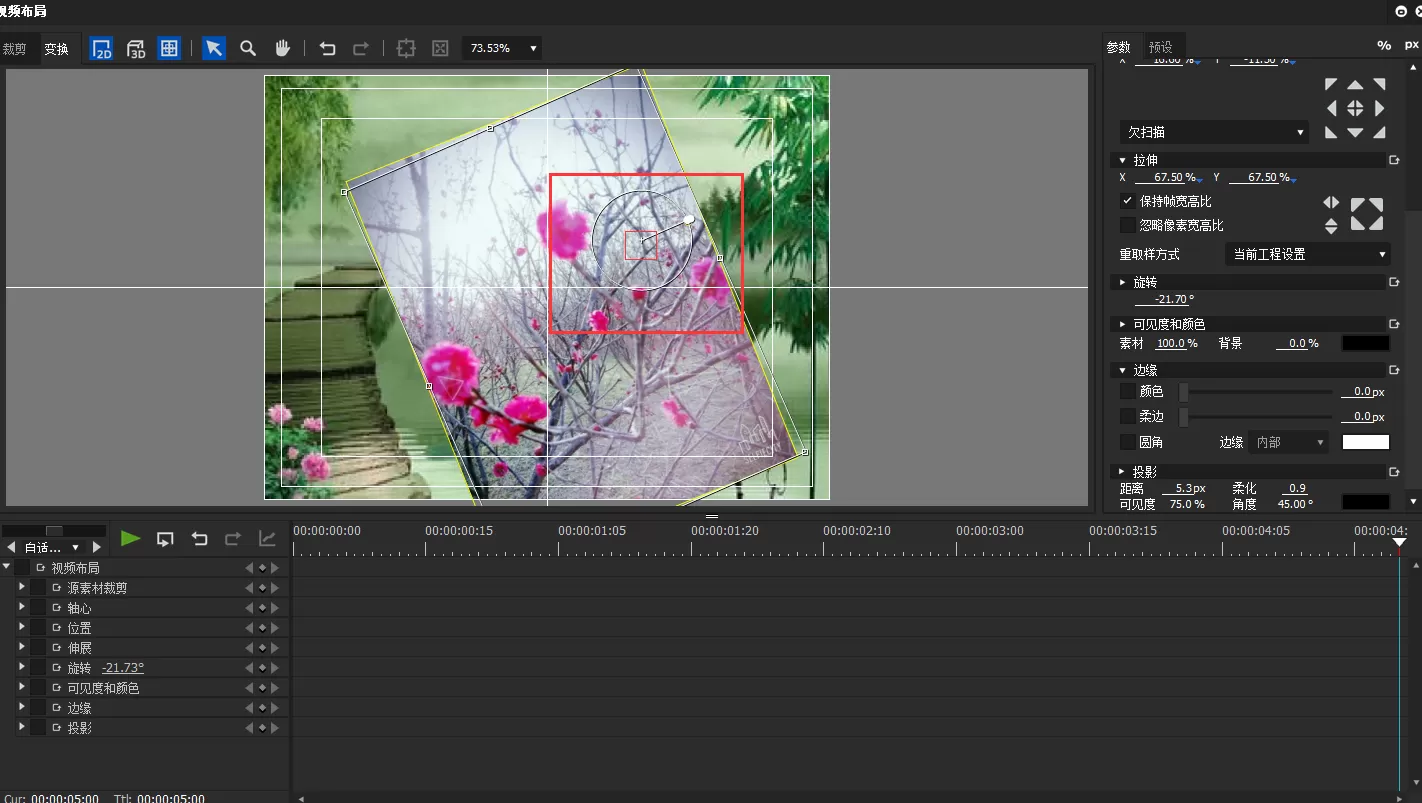Switch to the 裁剪 tab
This screenshot has height=803, width=1422.
(x=14, y=48)
